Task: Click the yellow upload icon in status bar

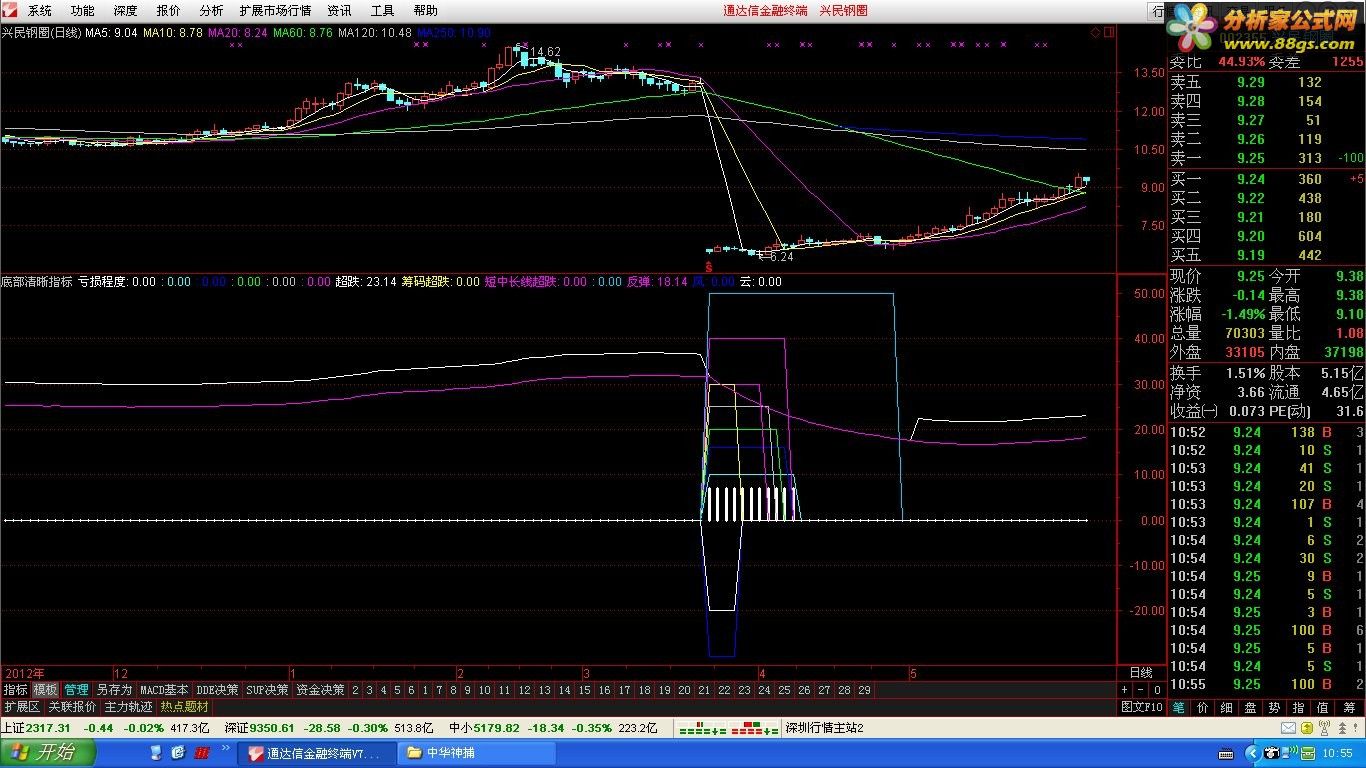Action: point(1306,728)
